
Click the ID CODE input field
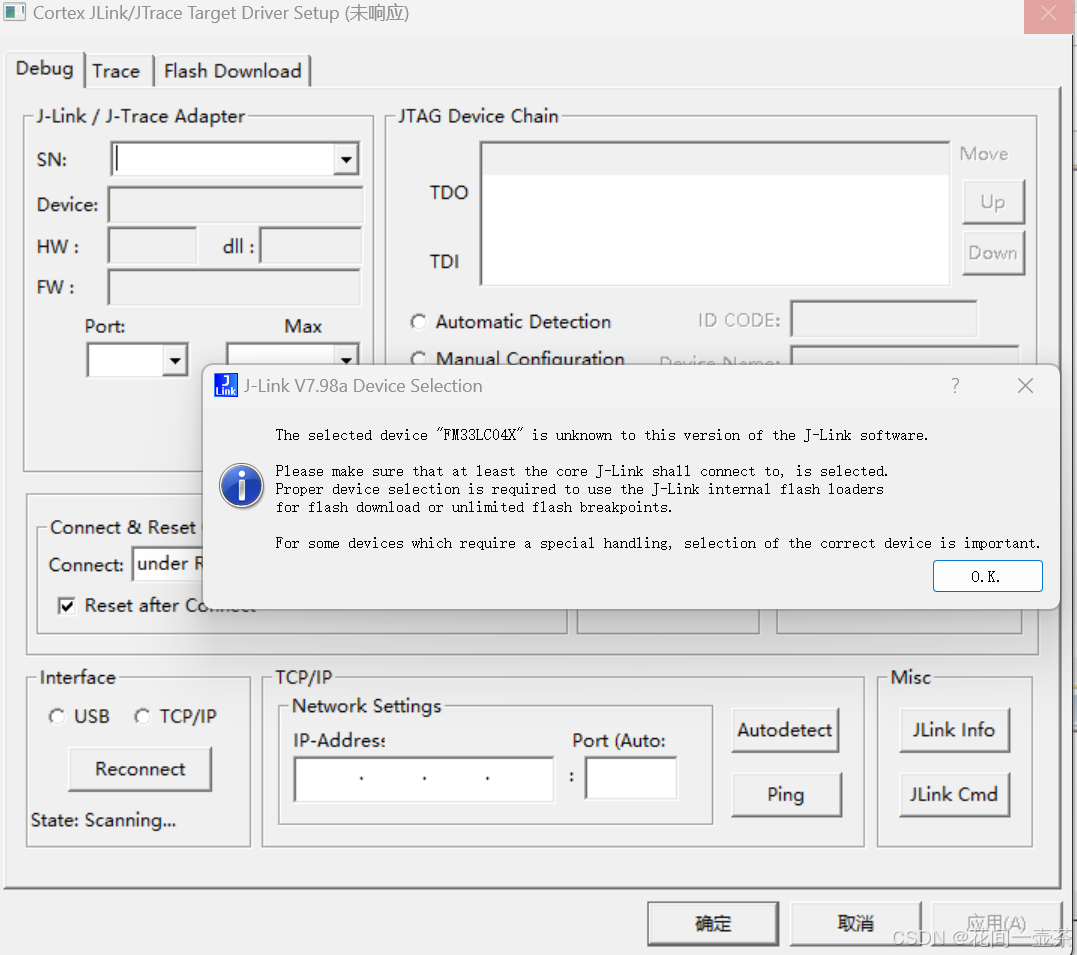coord(884,319)
